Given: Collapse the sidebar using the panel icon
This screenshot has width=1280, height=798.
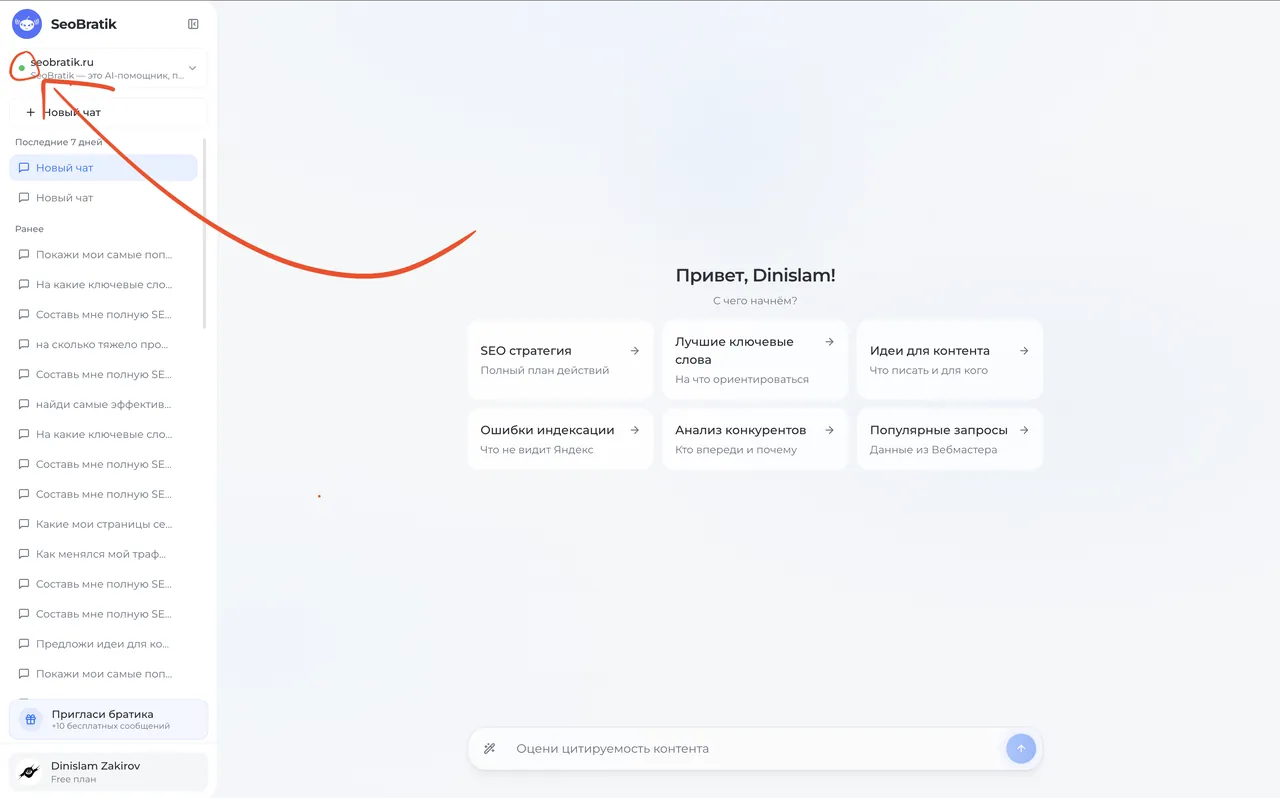Looking at the screenshot, I should tap(193, 24).
